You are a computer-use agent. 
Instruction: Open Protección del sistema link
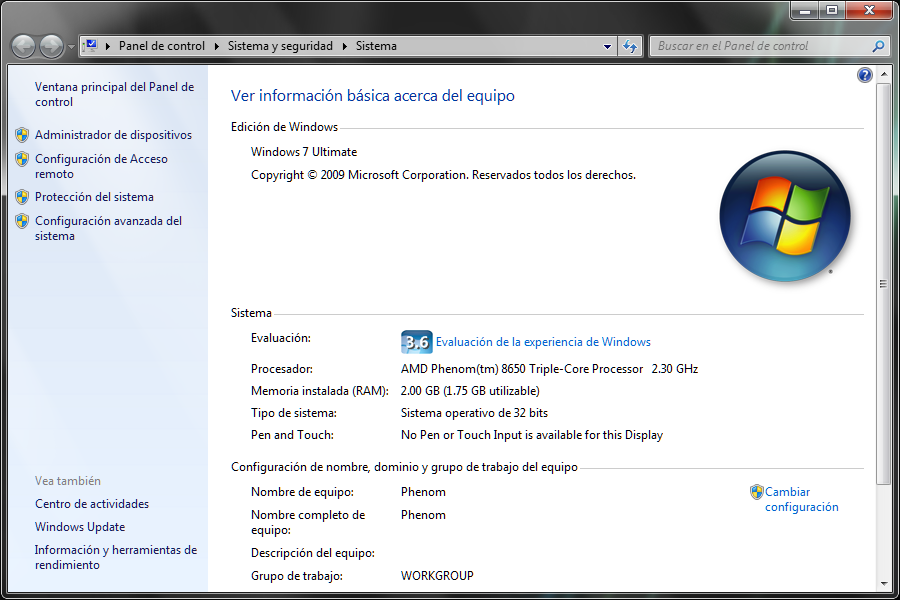coord(94,197)
